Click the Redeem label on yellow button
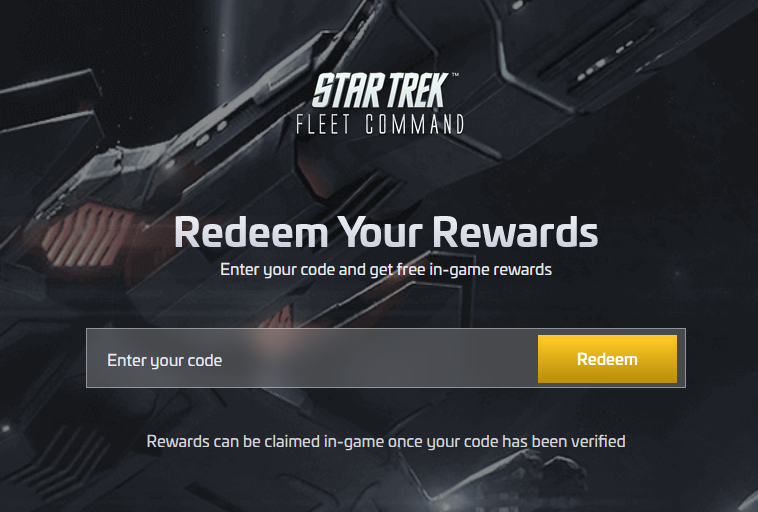This screenshot has height=512, width=758. 607,359
